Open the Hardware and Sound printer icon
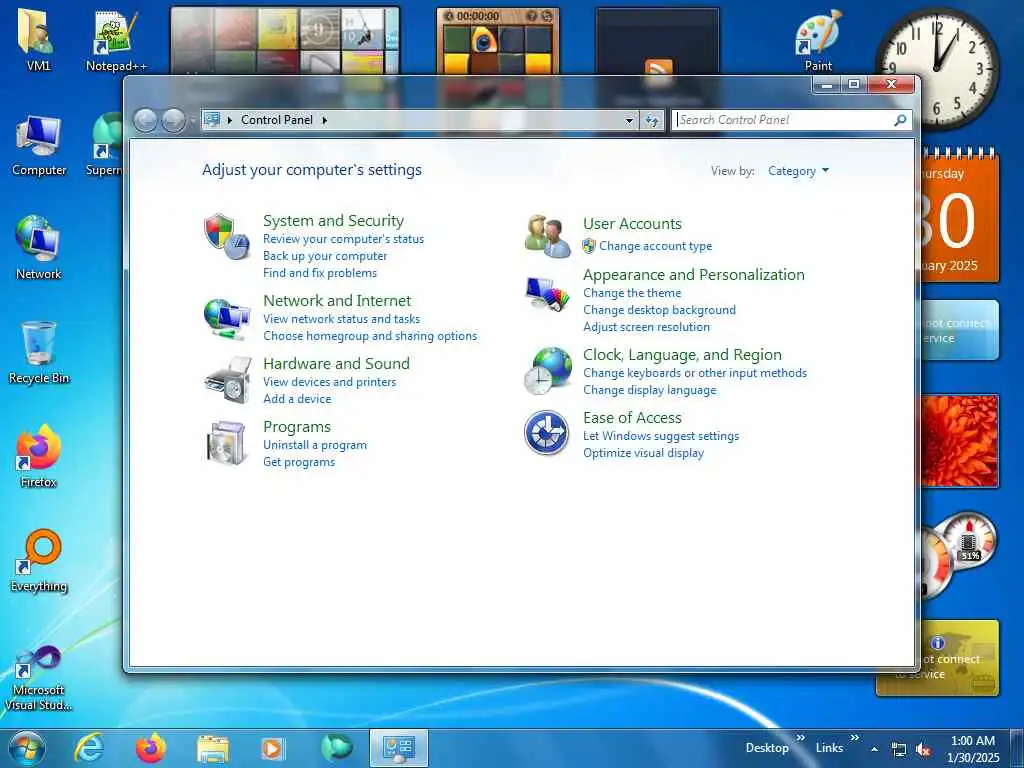The height and width of the screenshot is (768, 1024). click(x=228, y=380)
